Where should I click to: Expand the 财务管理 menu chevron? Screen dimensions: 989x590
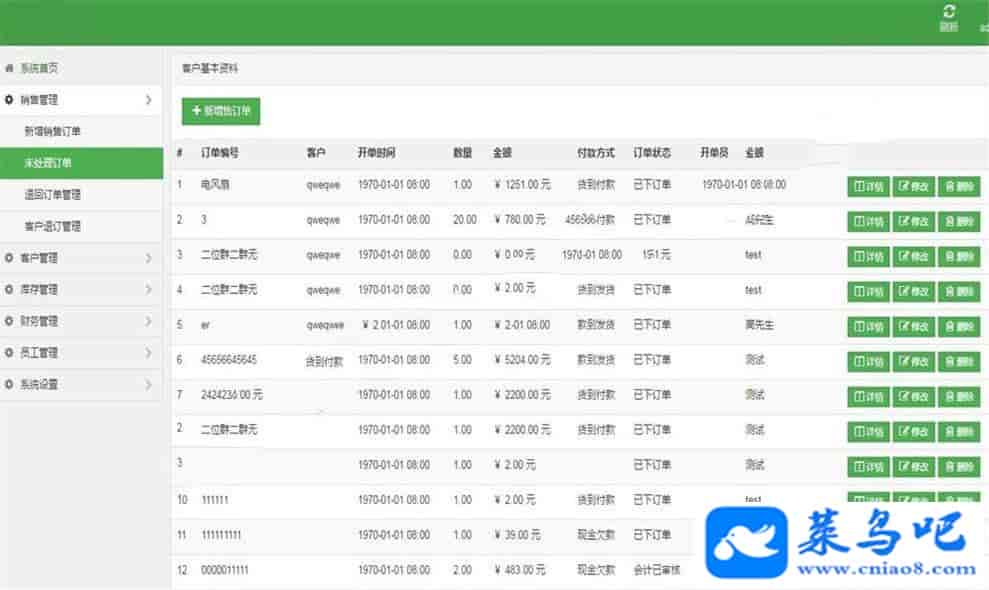(148, 322)
